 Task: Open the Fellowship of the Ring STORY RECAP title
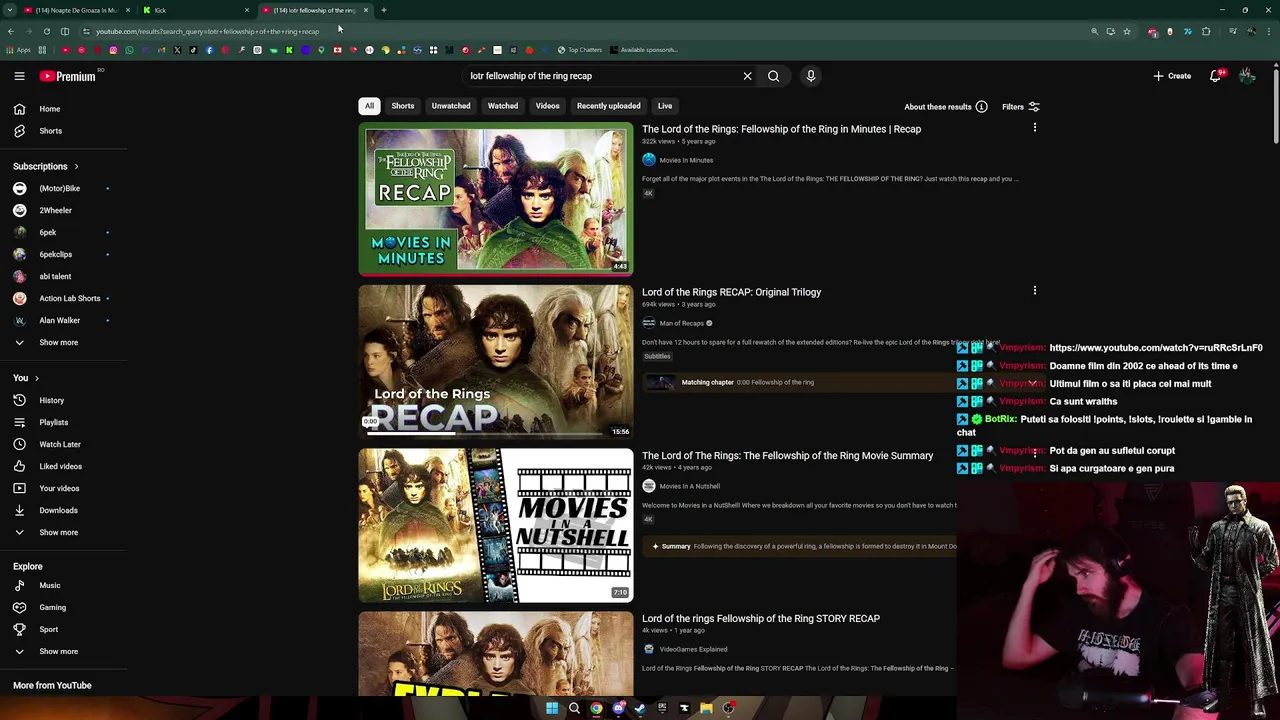click(x=761, y=619)
